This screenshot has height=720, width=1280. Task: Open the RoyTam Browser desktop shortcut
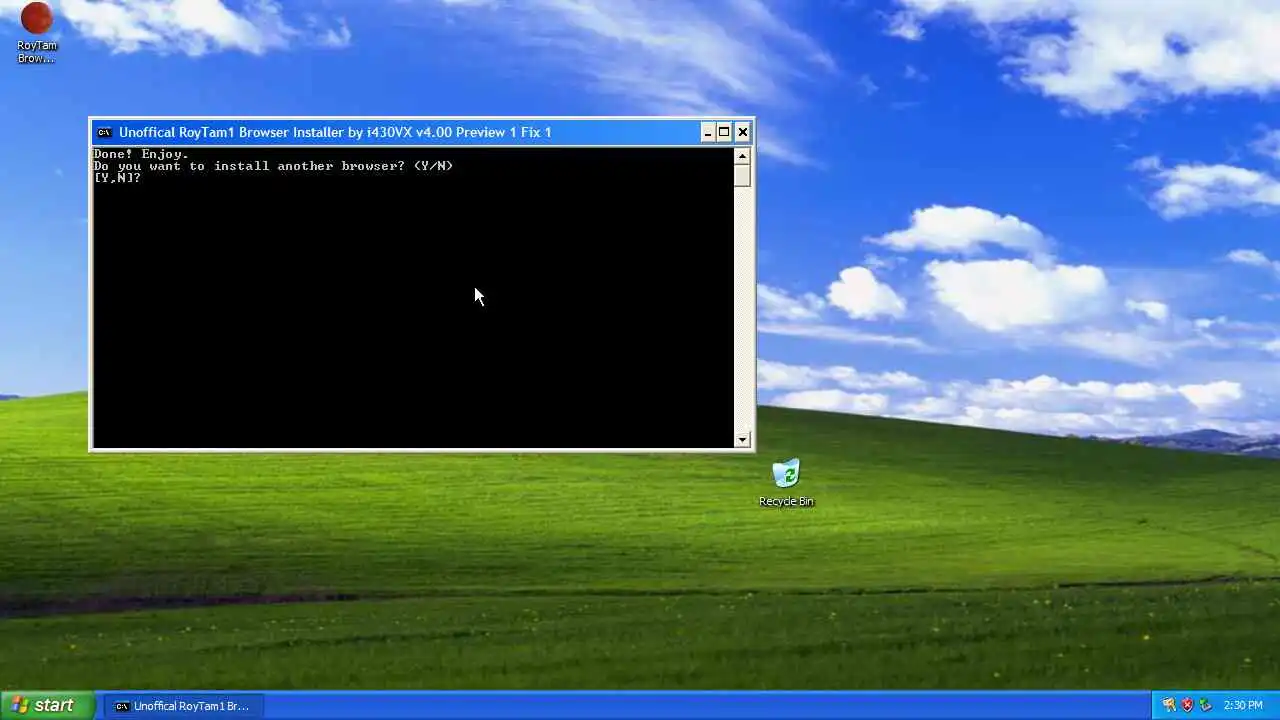36,32
